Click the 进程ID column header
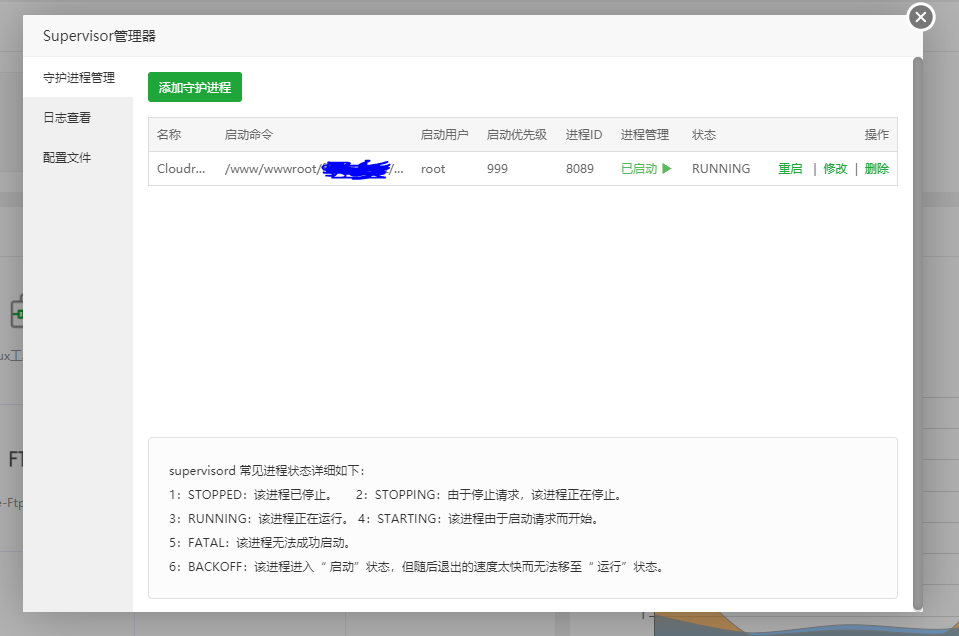The width and height of the screenshot is (959, 636). pyautogui.click(x=584, y=135)
